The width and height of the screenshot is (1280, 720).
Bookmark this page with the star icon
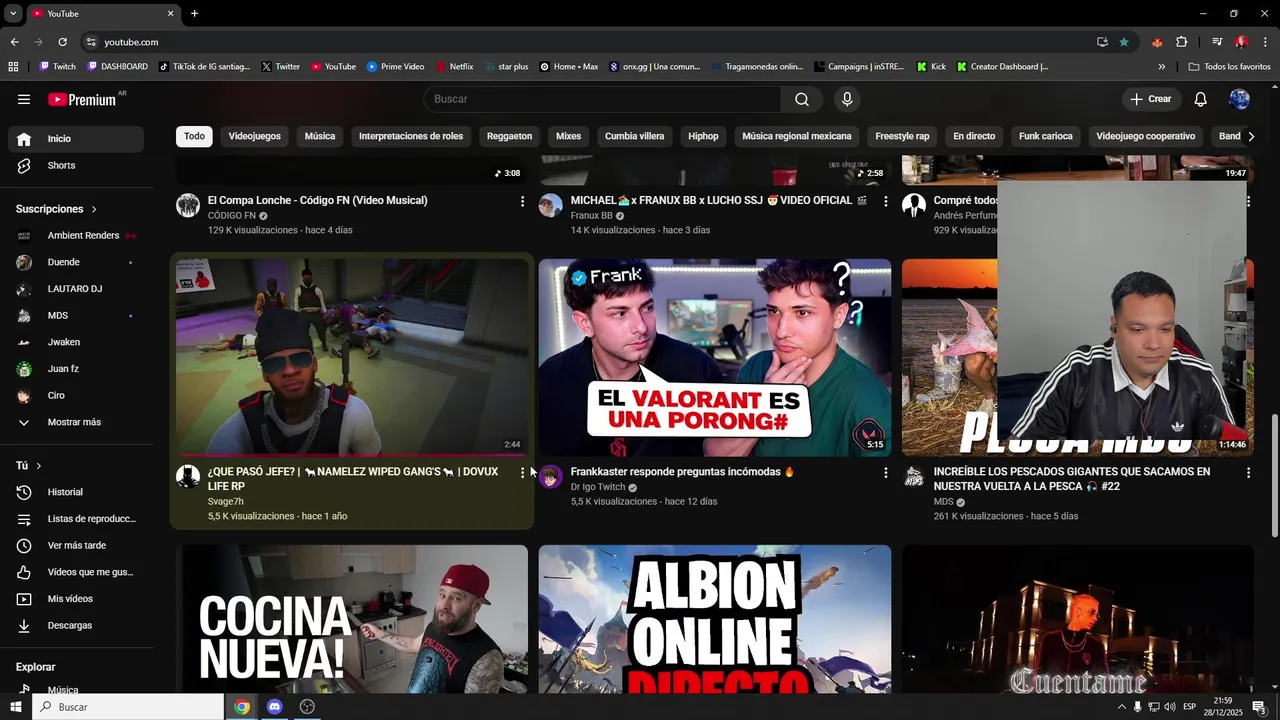point(1124,42)
